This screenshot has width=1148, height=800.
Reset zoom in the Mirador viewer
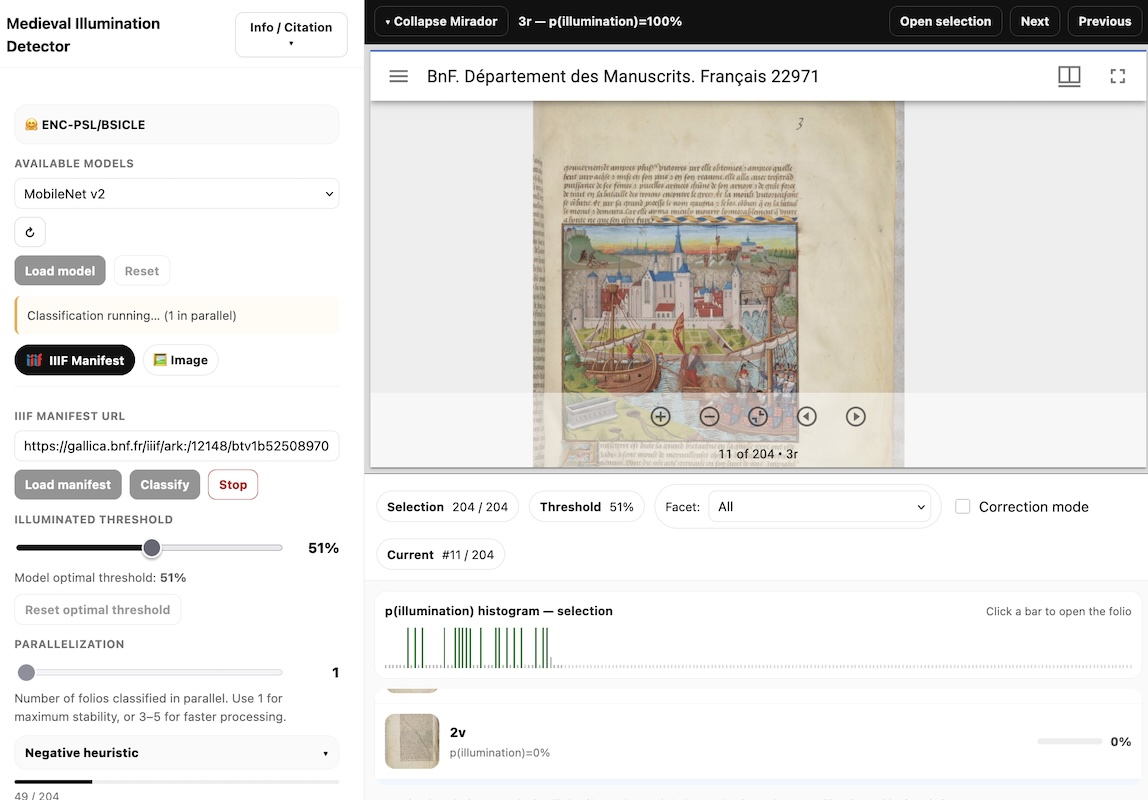(x=758, y=416)
